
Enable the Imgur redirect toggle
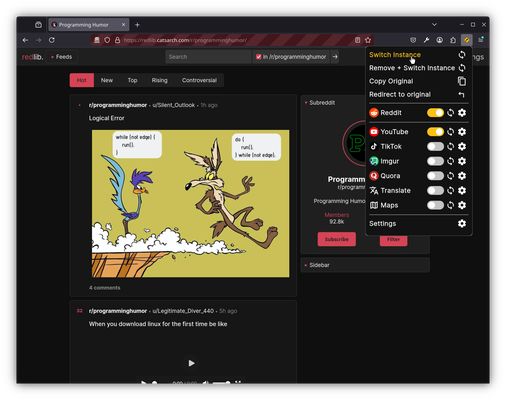435,161
